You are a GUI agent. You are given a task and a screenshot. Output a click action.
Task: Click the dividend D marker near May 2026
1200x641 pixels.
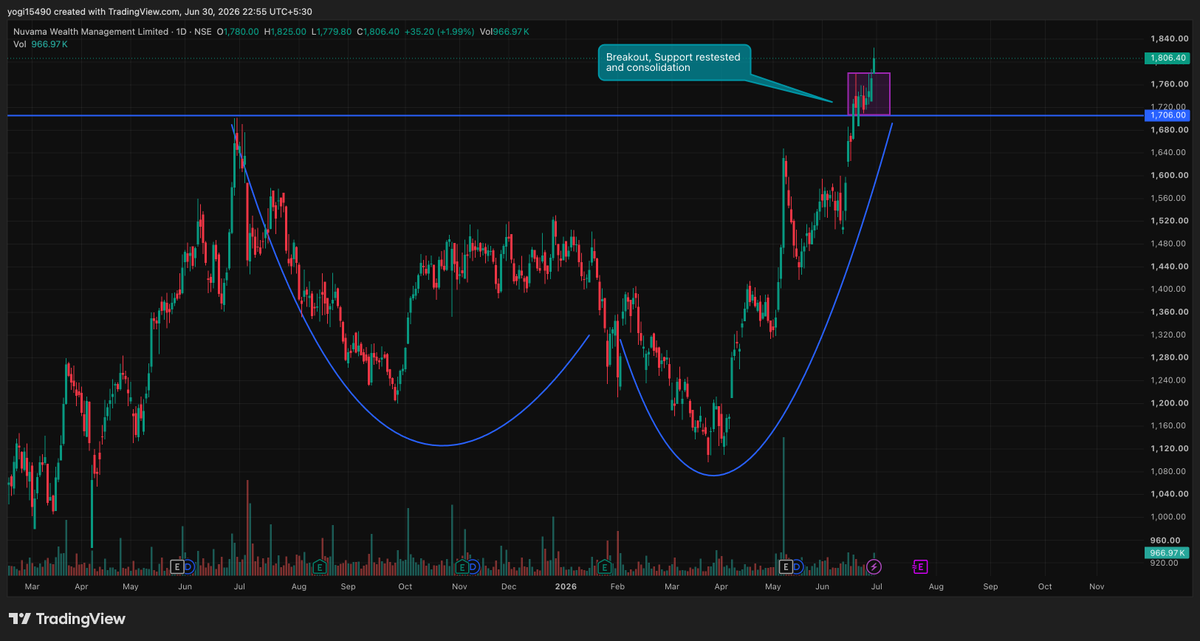tap(797, 566)
